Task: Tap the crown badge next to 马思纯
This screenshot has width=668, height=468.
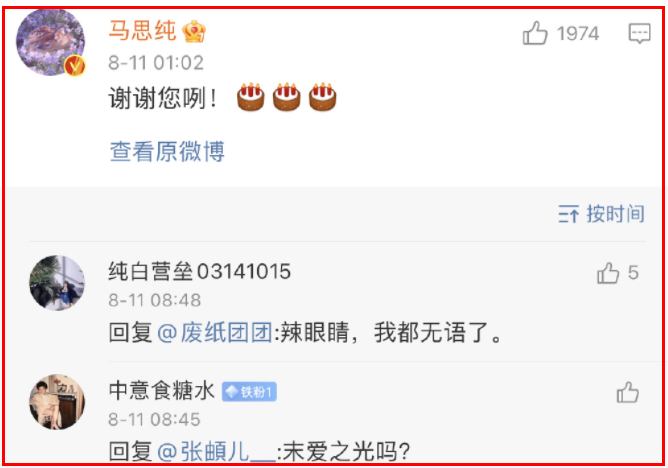Action: point(194,31)
